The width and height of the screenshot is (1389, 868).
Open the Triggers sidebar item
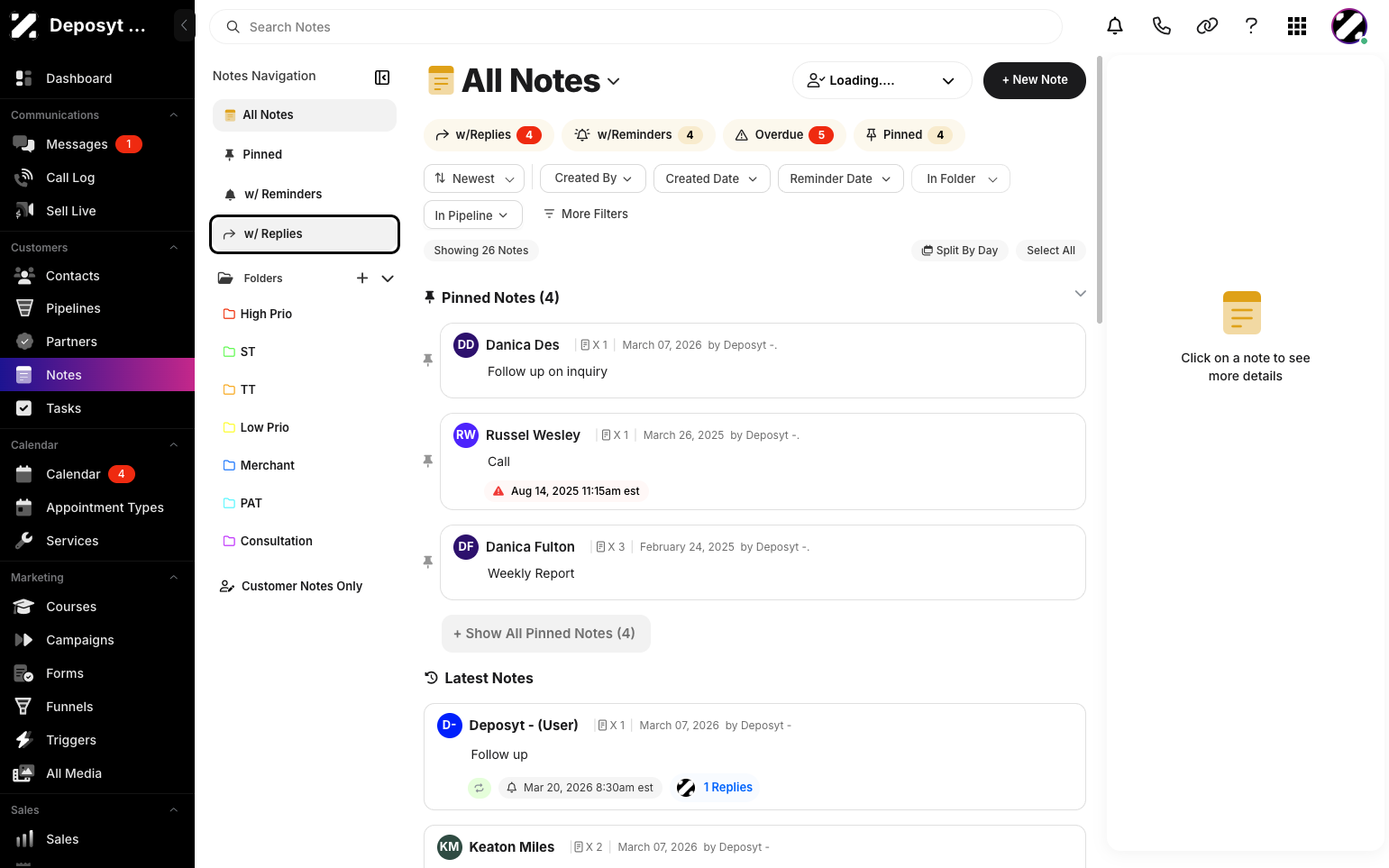click(x=97, y=740)
